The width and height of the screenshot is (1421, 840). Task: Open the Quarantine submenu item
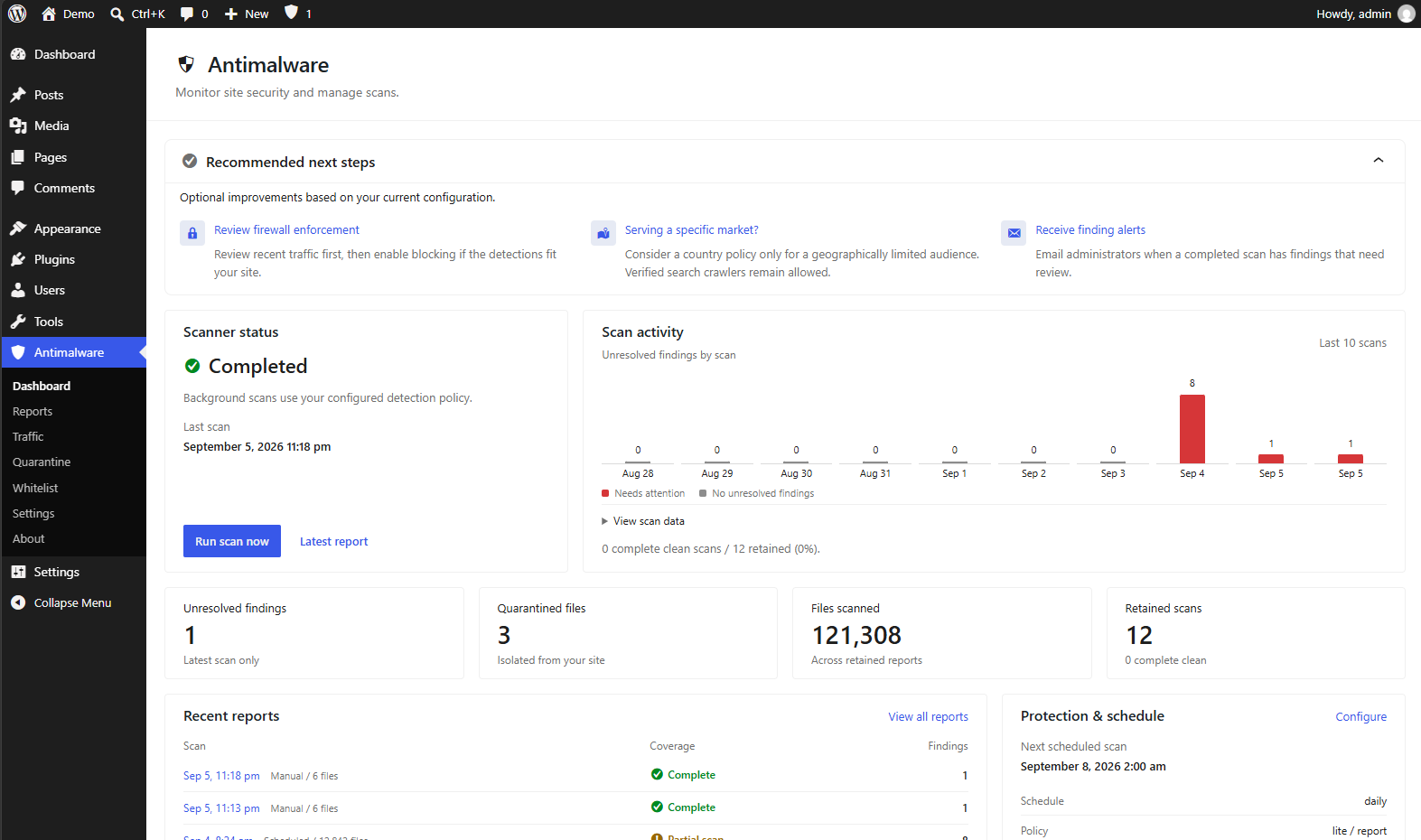[42, 462]
